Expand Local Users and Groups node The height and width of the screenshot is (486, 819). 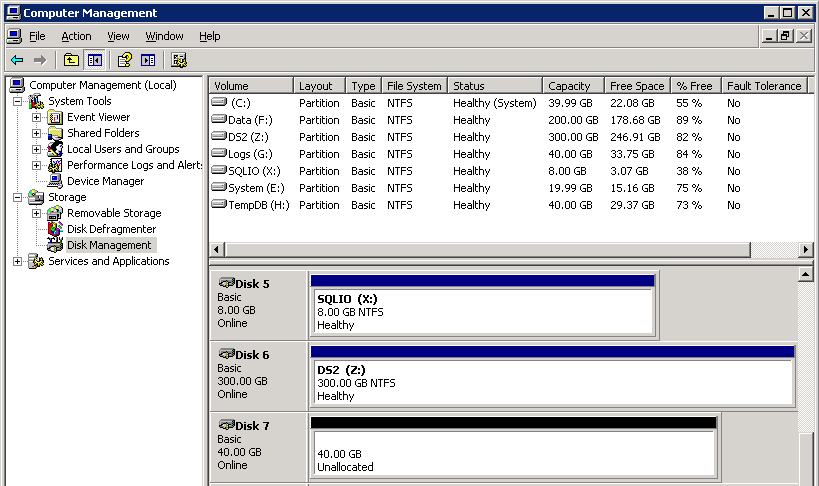37,149
